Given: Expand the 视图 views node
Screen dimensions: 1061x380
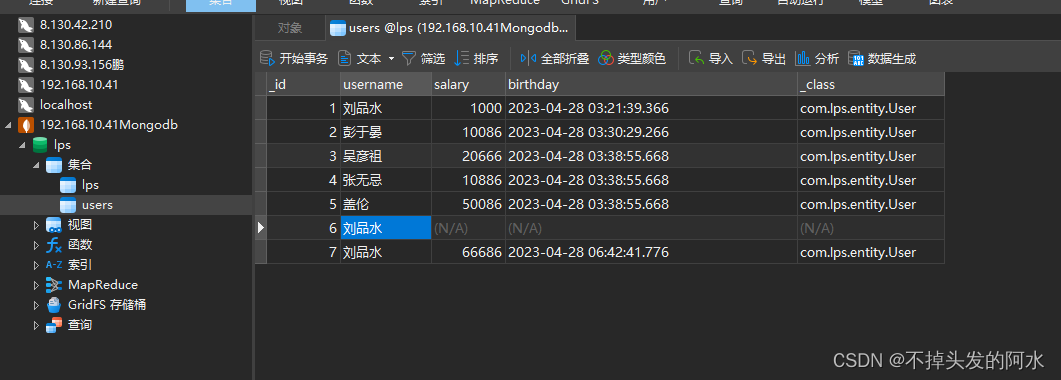Looking at the screenshot, I should click(36, 225).
